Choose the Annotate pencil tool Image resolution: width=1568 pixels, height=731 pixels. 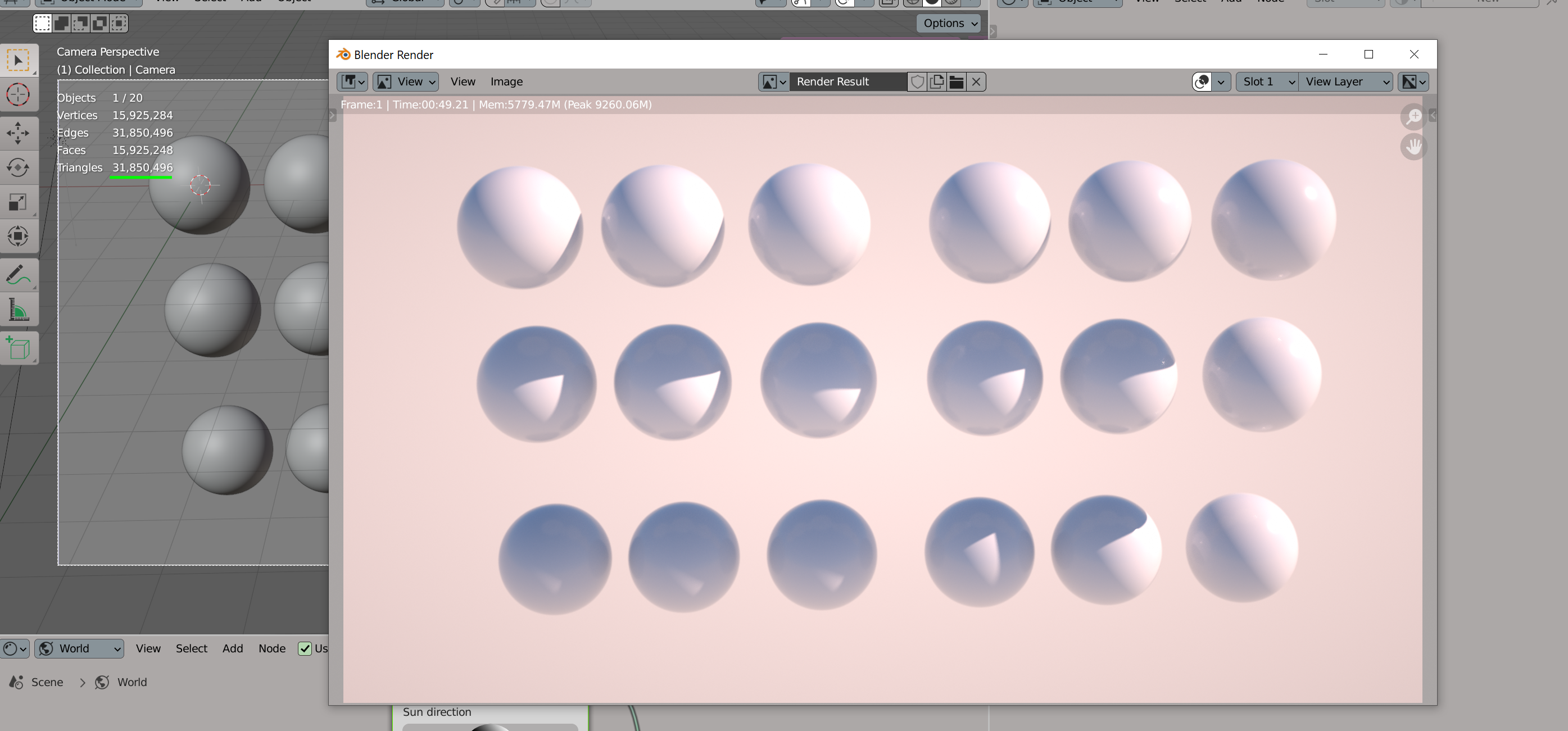[x=18, y=275]
